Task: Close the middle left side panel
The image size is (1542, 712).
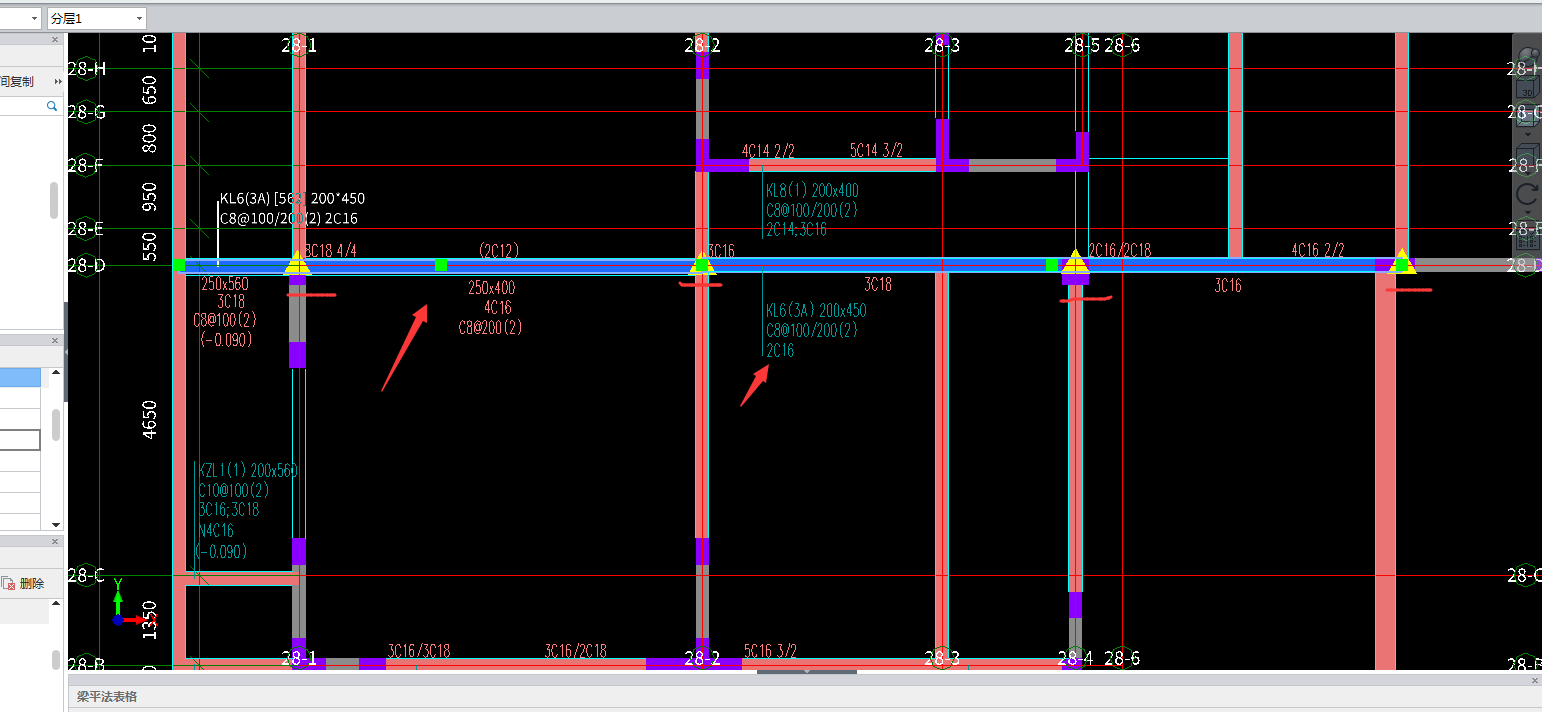Action: [55, 340]
